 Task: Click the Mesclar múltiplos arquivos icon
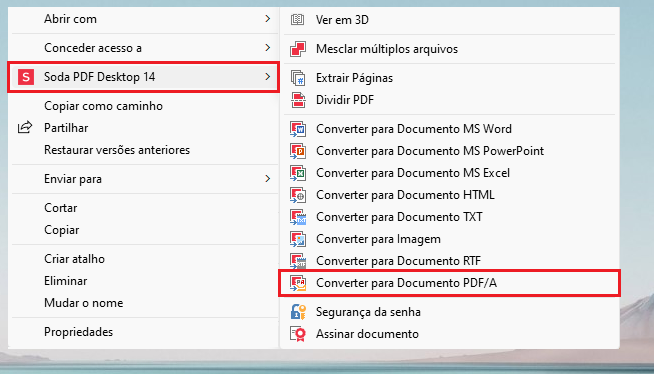[298, 49]
